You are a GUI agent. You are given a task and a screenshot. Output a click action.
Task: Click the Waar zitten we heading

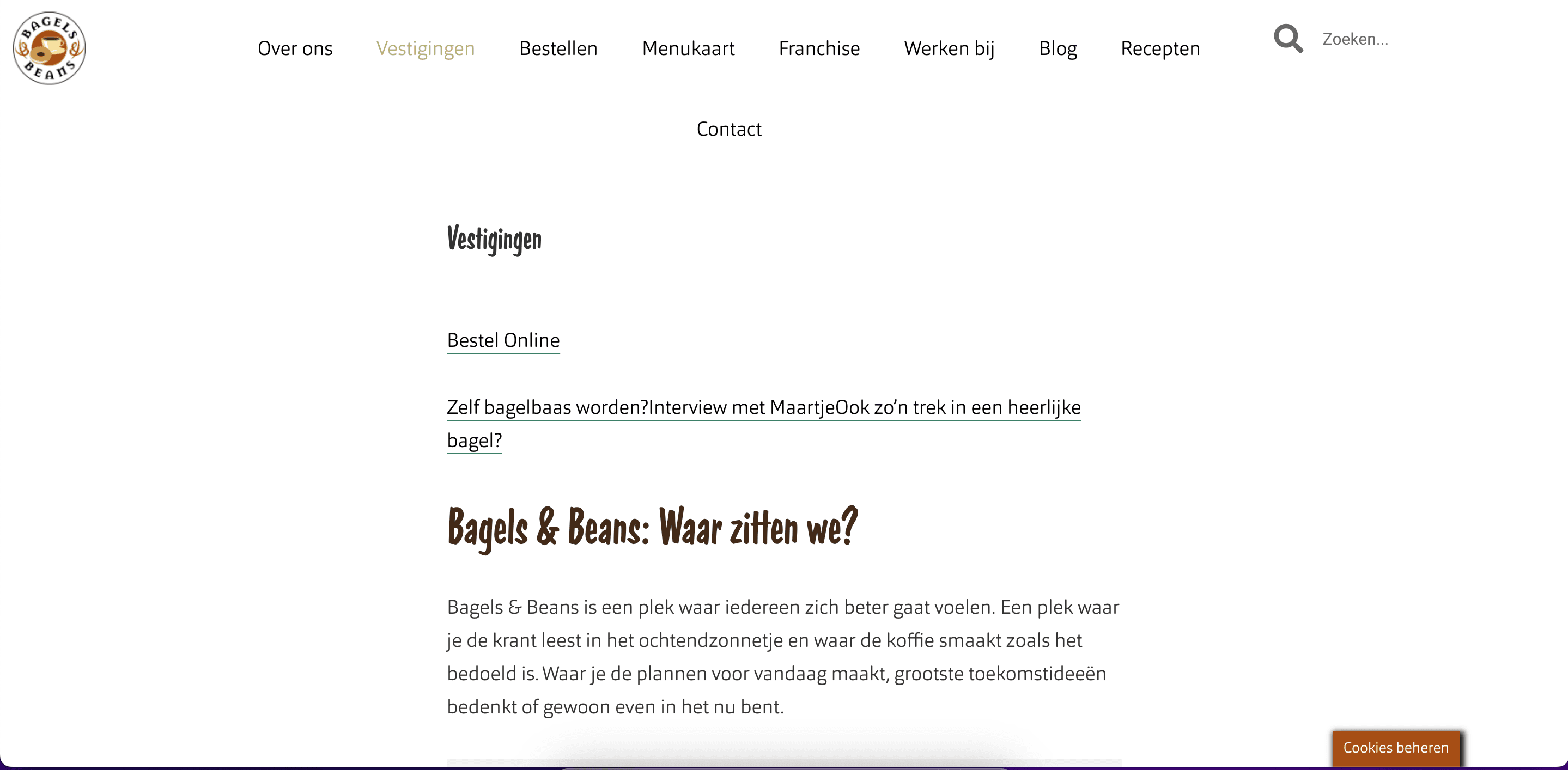652,527
